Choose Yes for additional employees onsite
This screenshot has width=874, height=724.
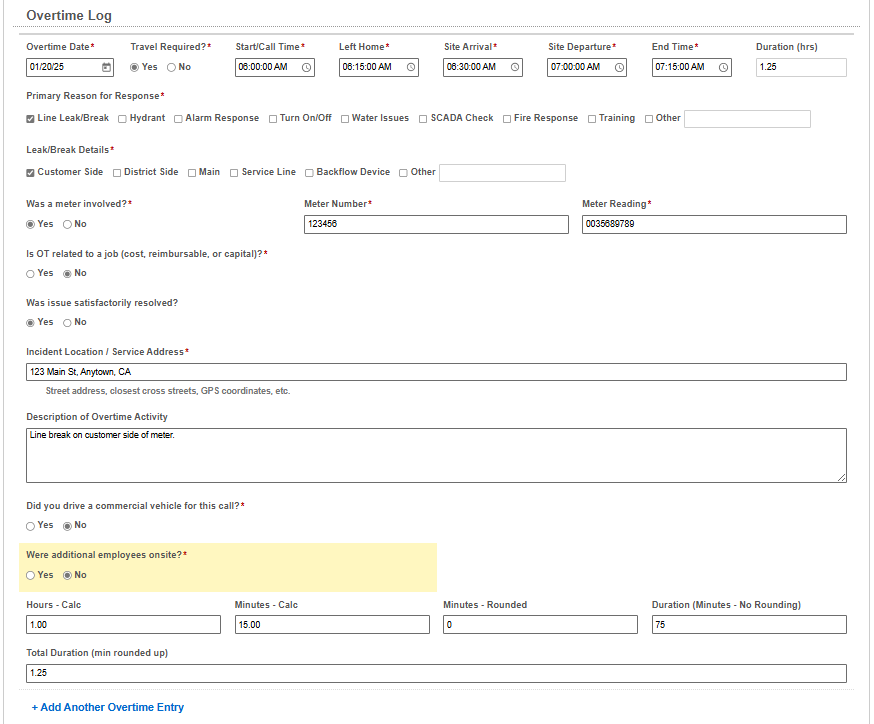click(x=30, y=576)
